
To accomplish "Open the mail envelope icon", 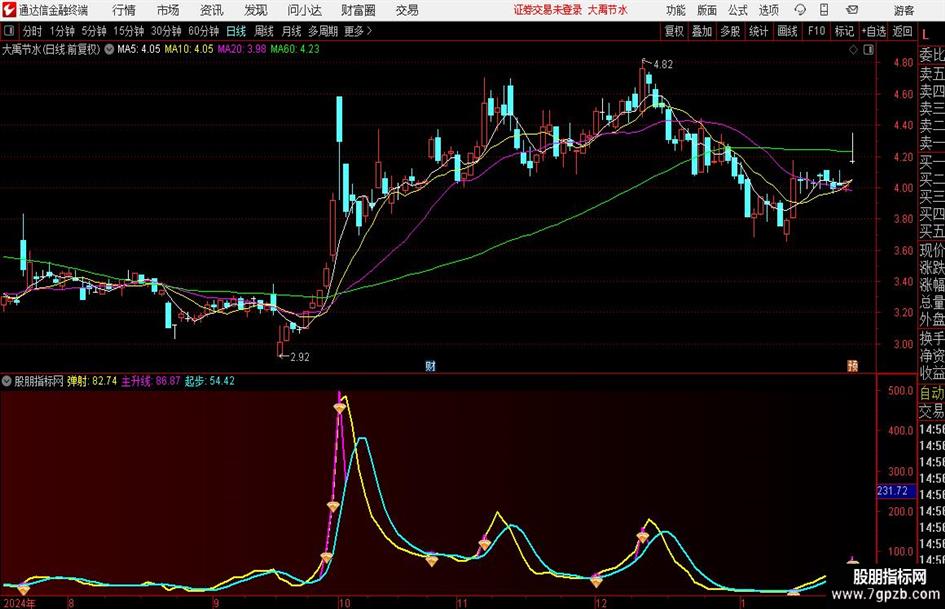I will [852, 10].
